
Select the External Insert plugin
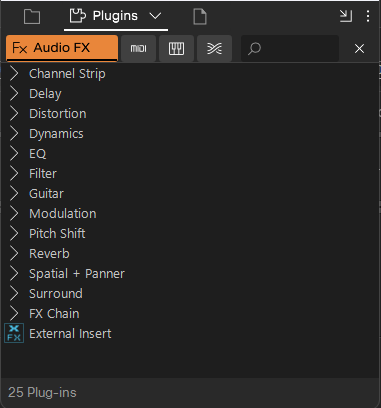tap(70, 334)
